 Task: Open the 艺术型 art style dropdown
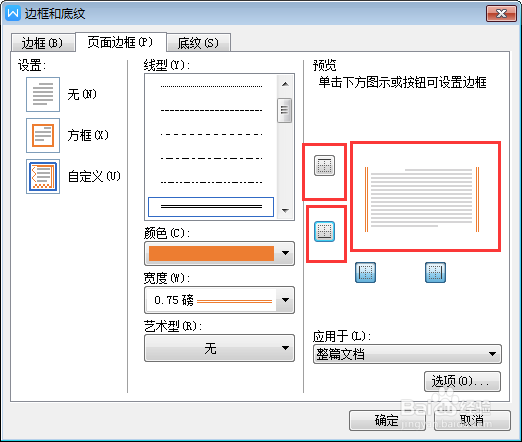click(x=219, y=348)
